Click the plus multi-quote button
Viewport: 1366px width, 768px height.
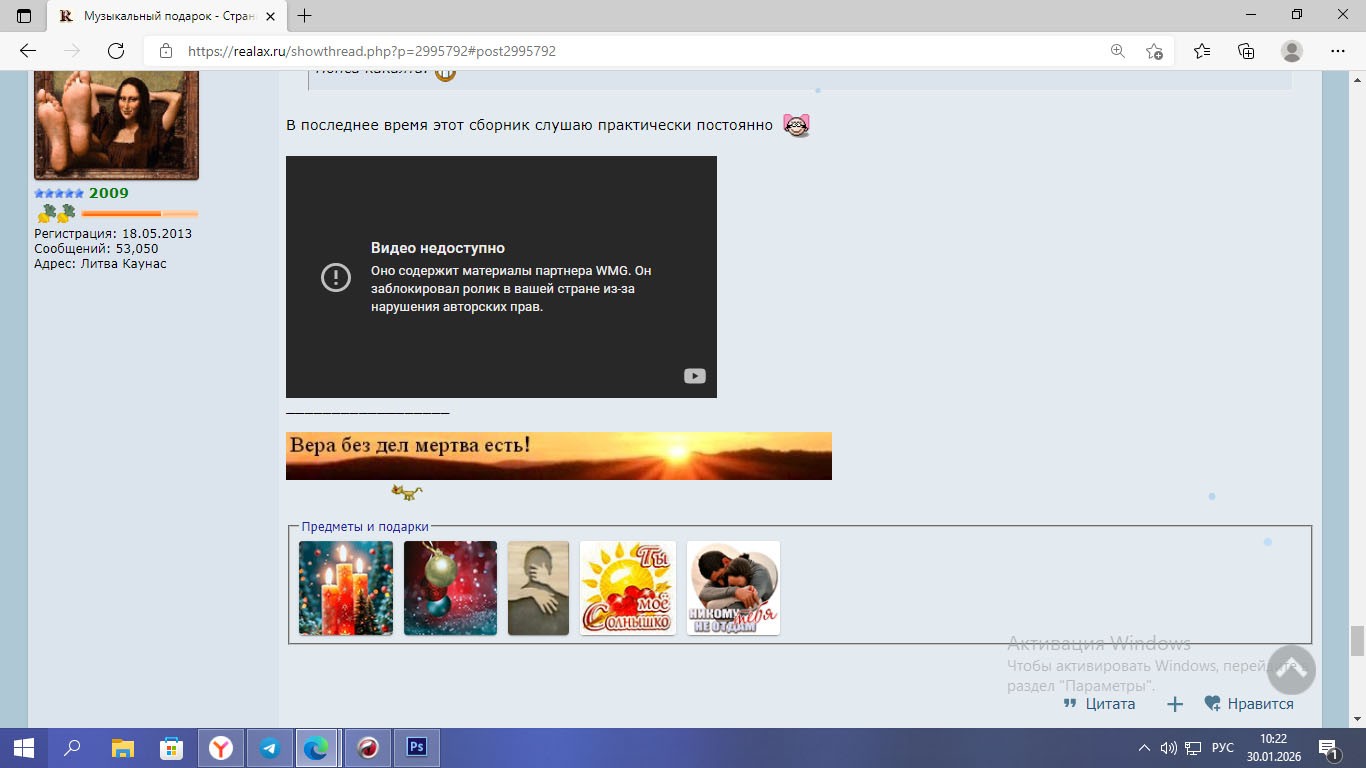pyautogui.click(x=1175, y=704)
